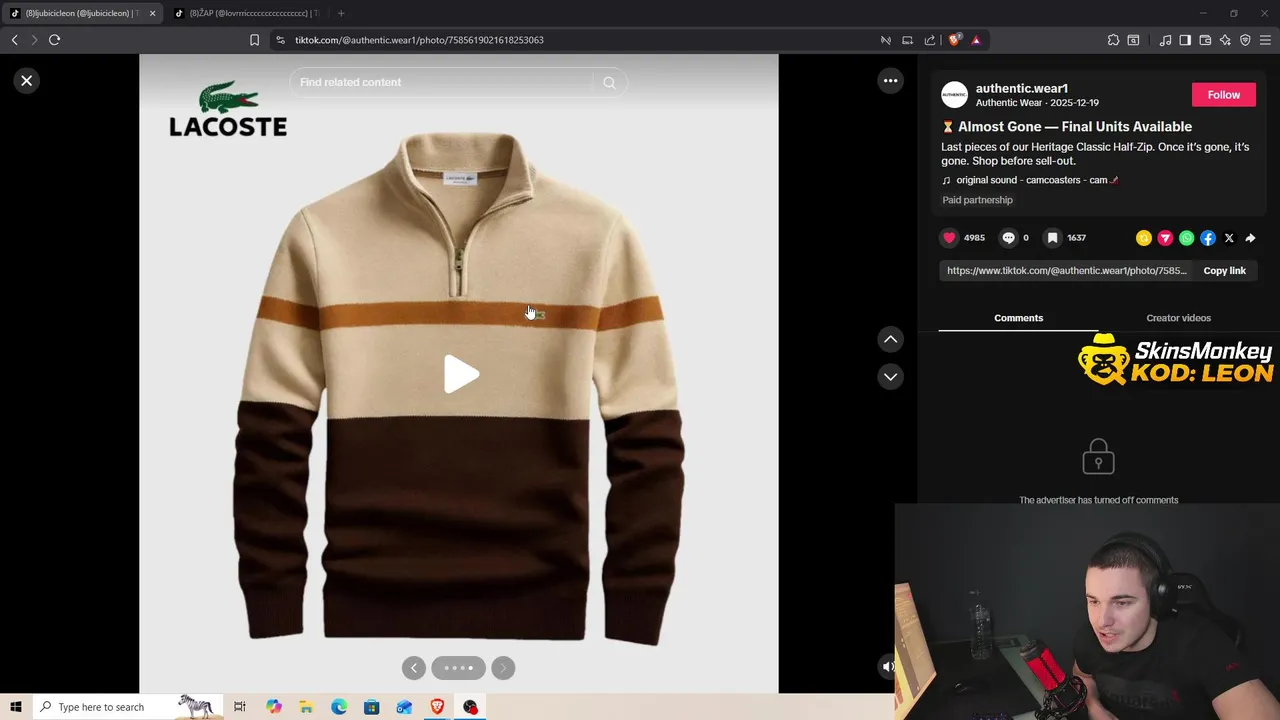This screenshot has height=720, width=1280.
Task: Share post to X
Action: [x=1229, y=238]
